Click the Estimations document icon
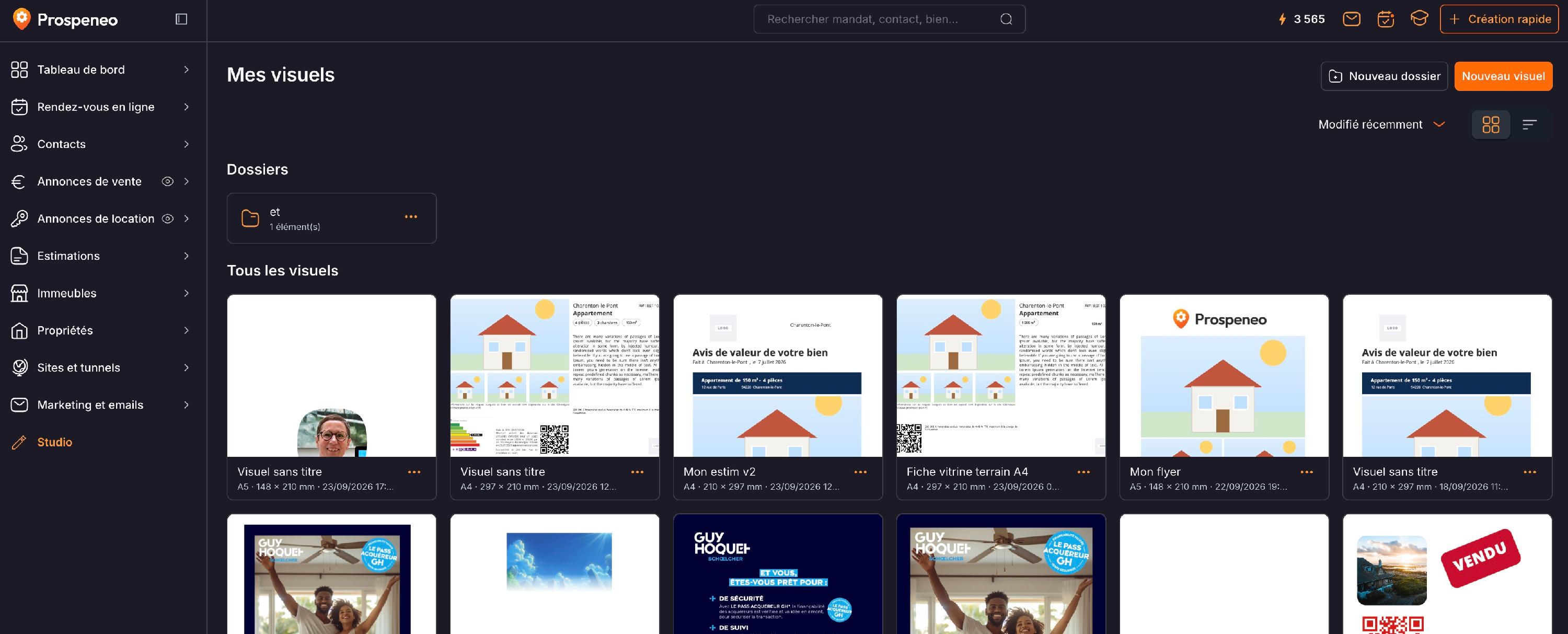Image resolution: width=1568 pixels, height=634 pixels. pos(19,256)
